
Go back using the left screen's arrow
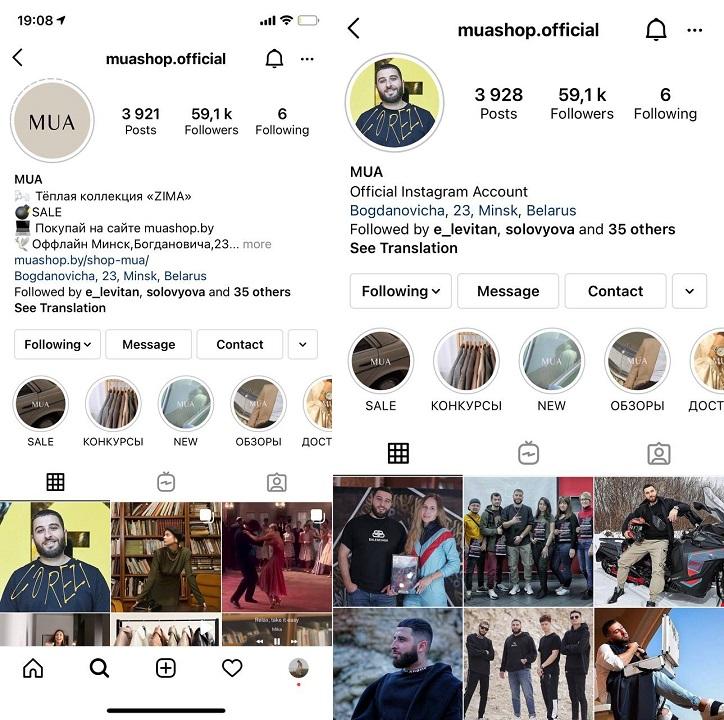[18, 58]
